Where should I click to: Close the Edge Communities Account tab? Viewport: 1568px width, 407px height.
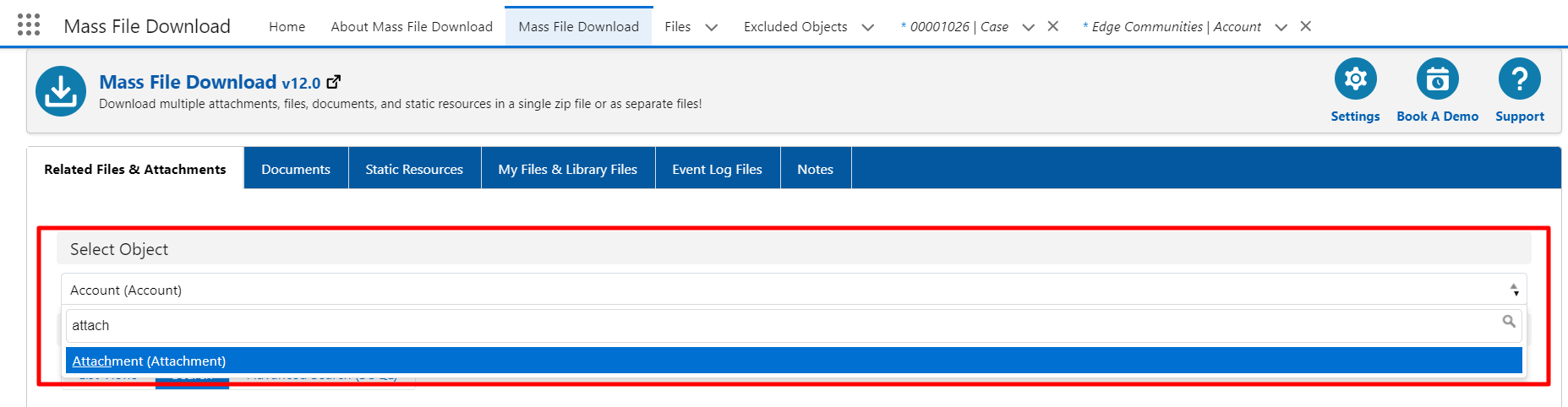(x=1306, y=26)
